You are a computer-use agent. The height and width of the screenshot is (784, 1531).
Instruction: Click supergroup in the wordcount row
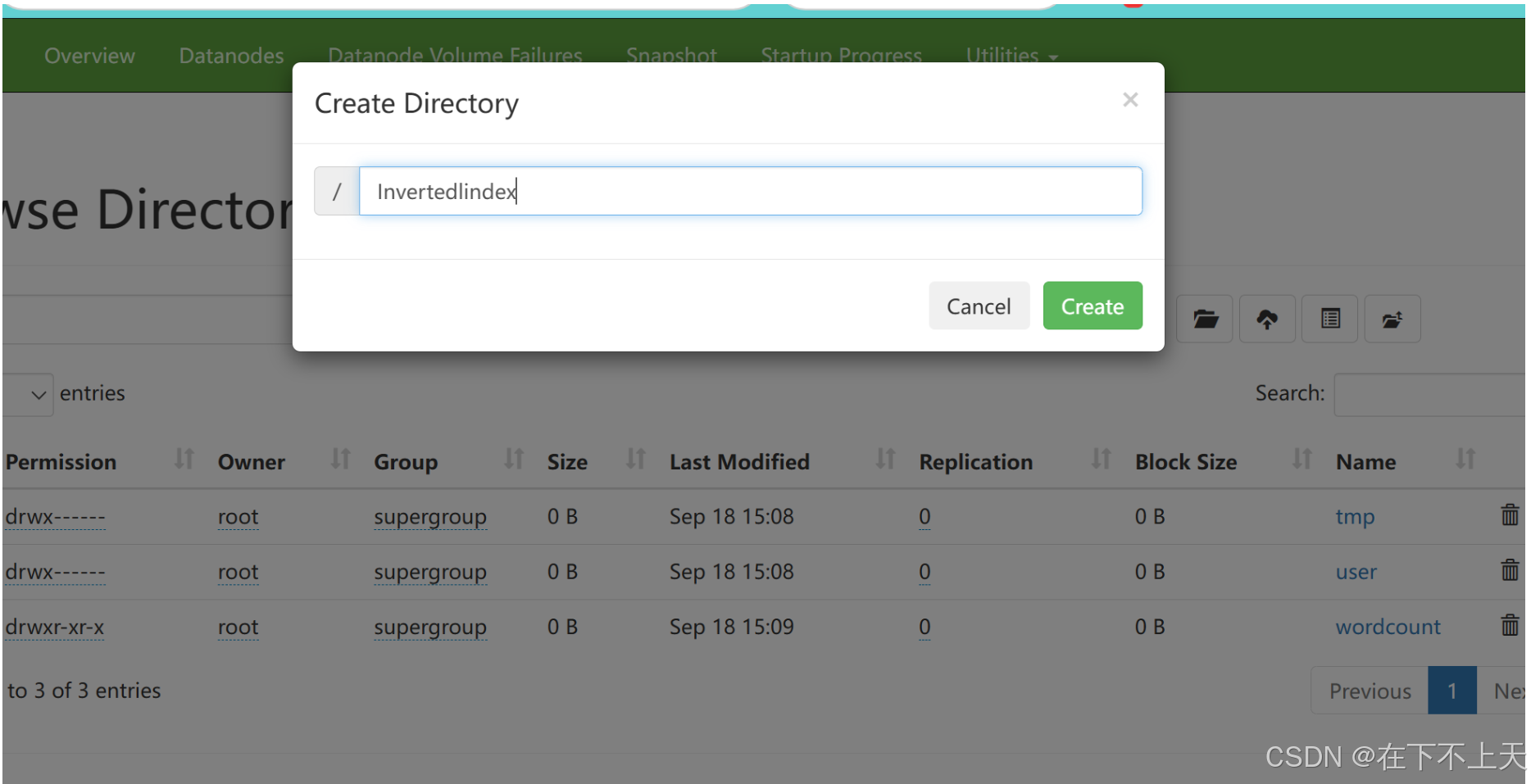tap(430, 628)
